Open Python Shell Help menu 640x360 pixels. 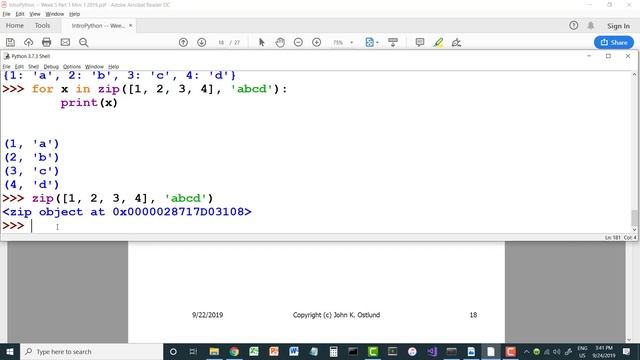point(113,67)
